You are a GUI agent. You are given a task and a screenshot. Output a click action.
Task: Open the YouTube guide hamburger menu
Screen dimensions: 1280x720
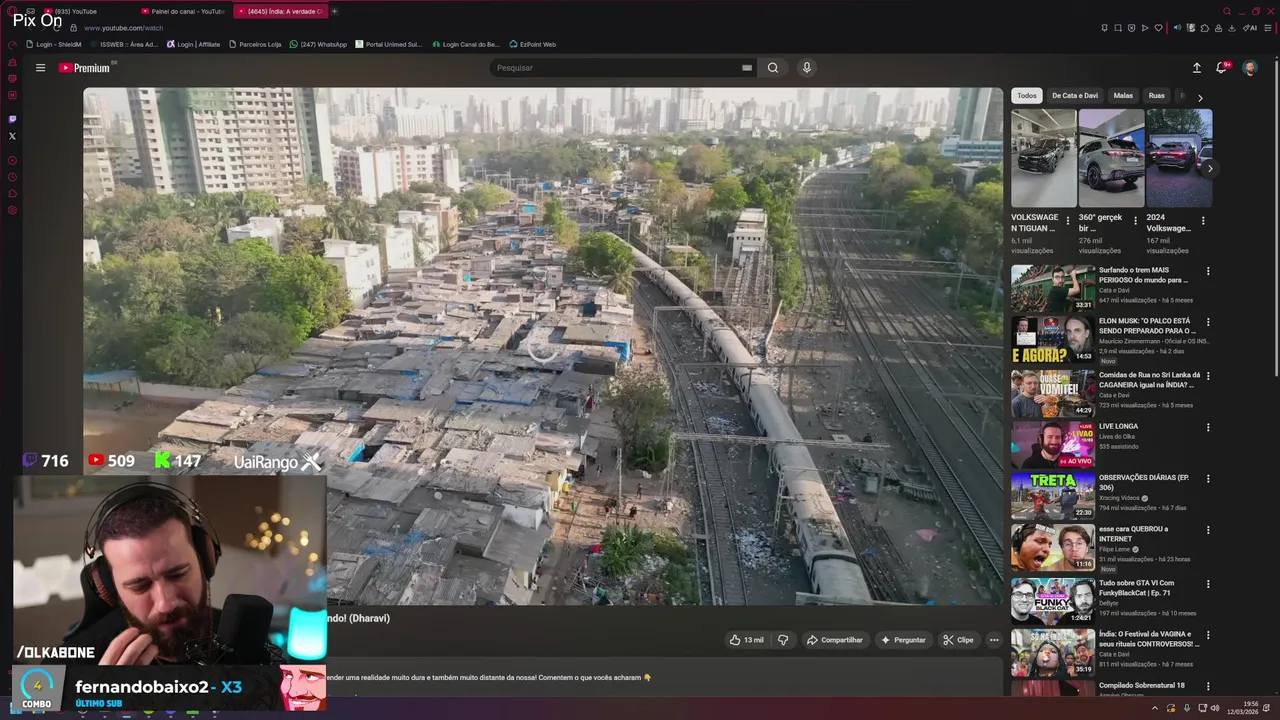click(40, 68)
